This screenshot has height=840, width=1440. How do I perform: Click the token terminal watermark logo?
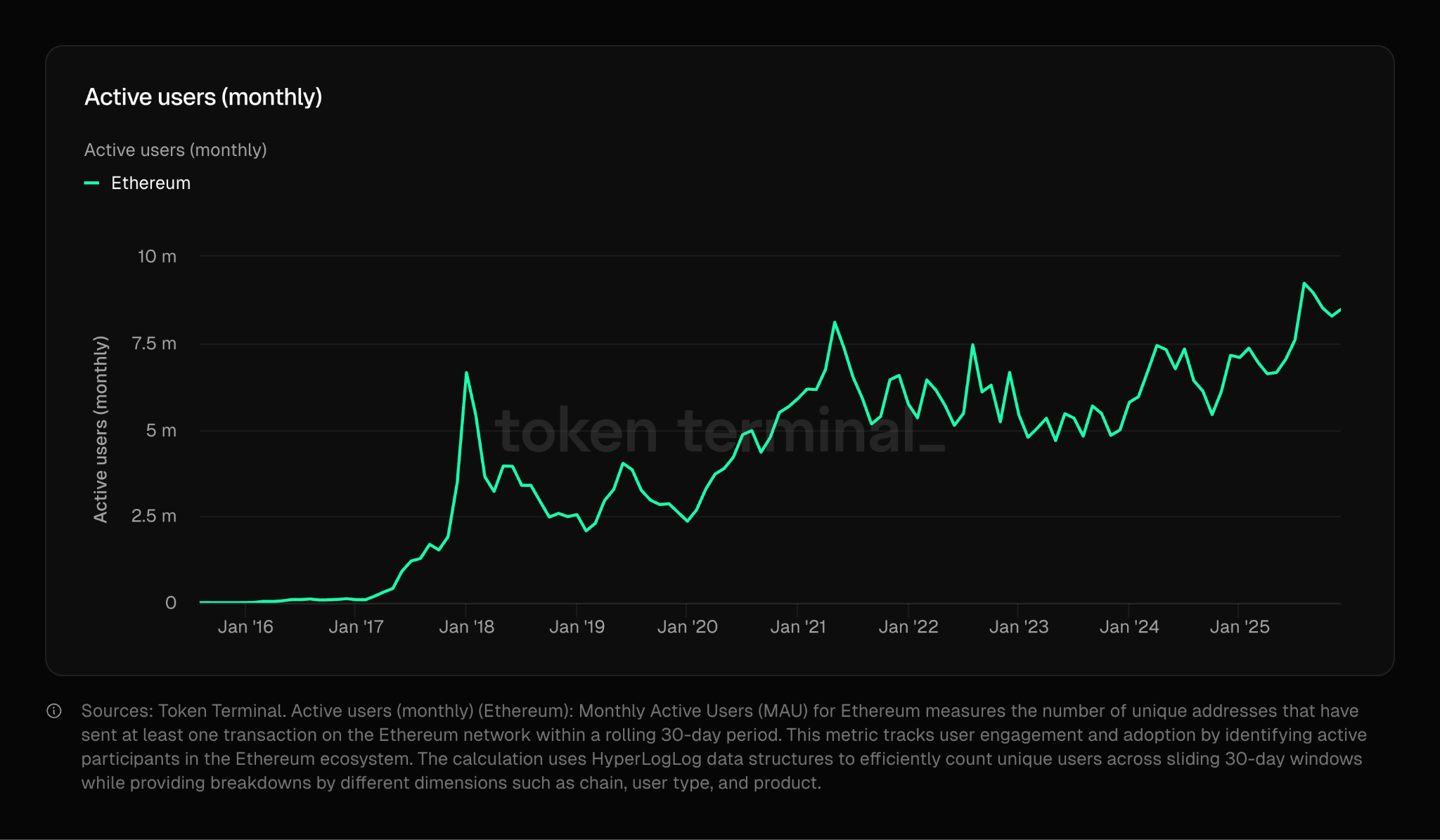pyautogui.click(x=719, y=430)
